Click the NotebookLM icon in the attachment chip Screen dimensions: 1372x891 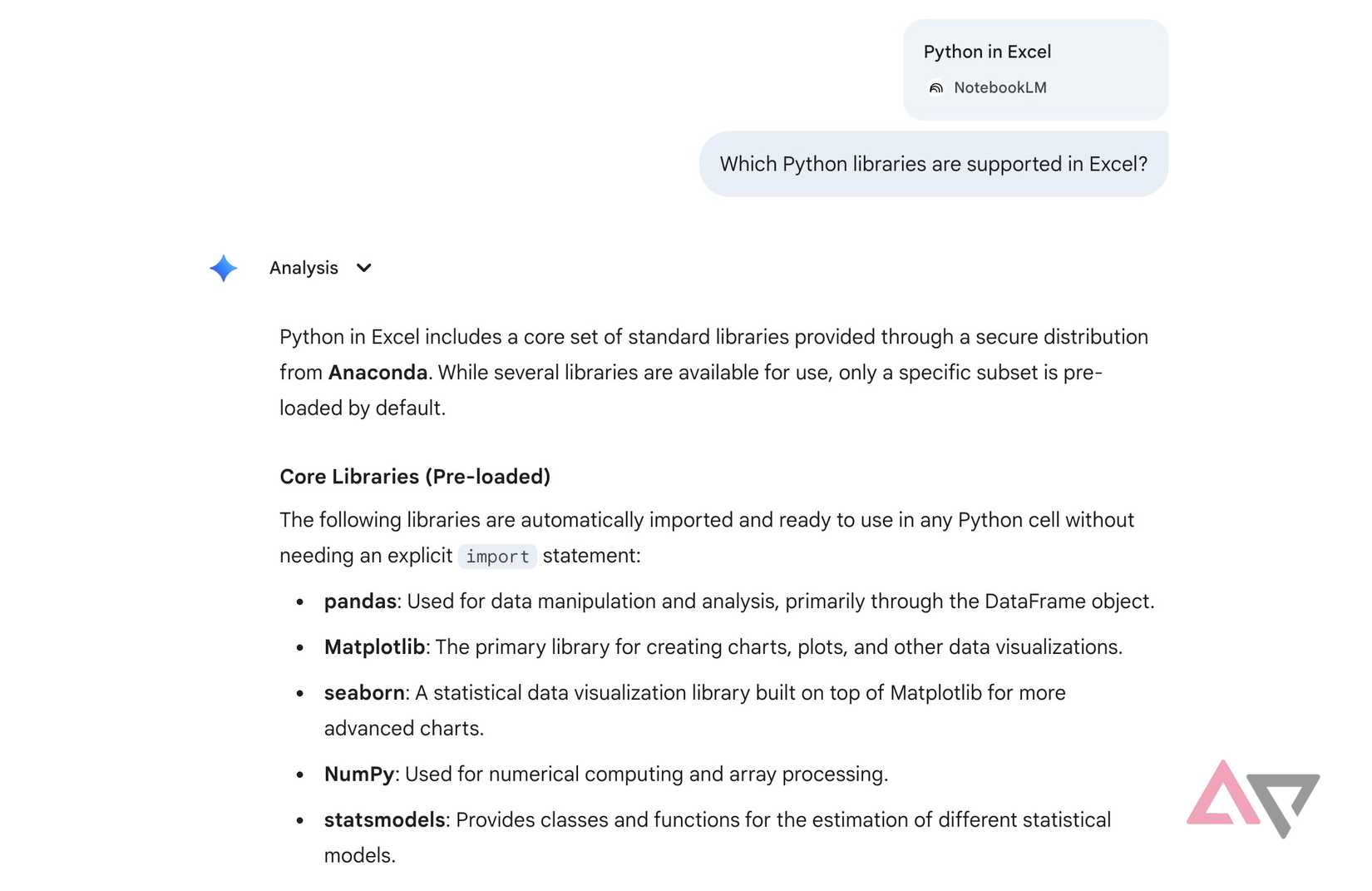(x=936, y=88)
